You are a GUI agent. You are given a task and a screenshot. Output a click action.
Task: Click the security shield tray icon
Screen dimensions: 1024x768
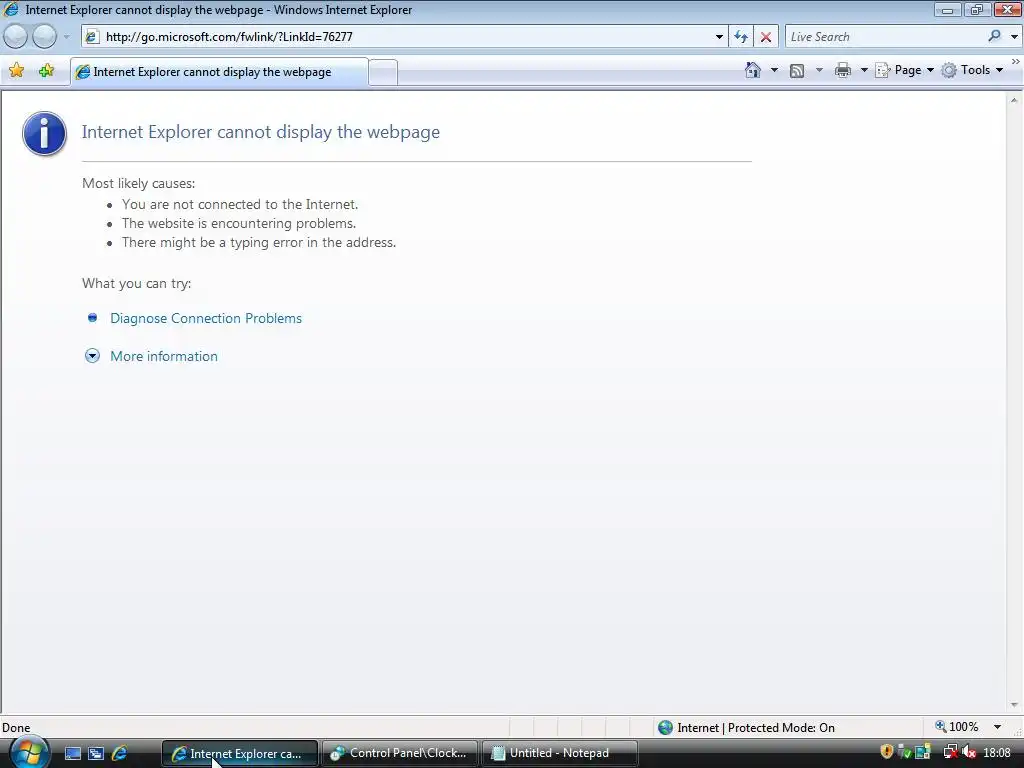pos(886,752)
